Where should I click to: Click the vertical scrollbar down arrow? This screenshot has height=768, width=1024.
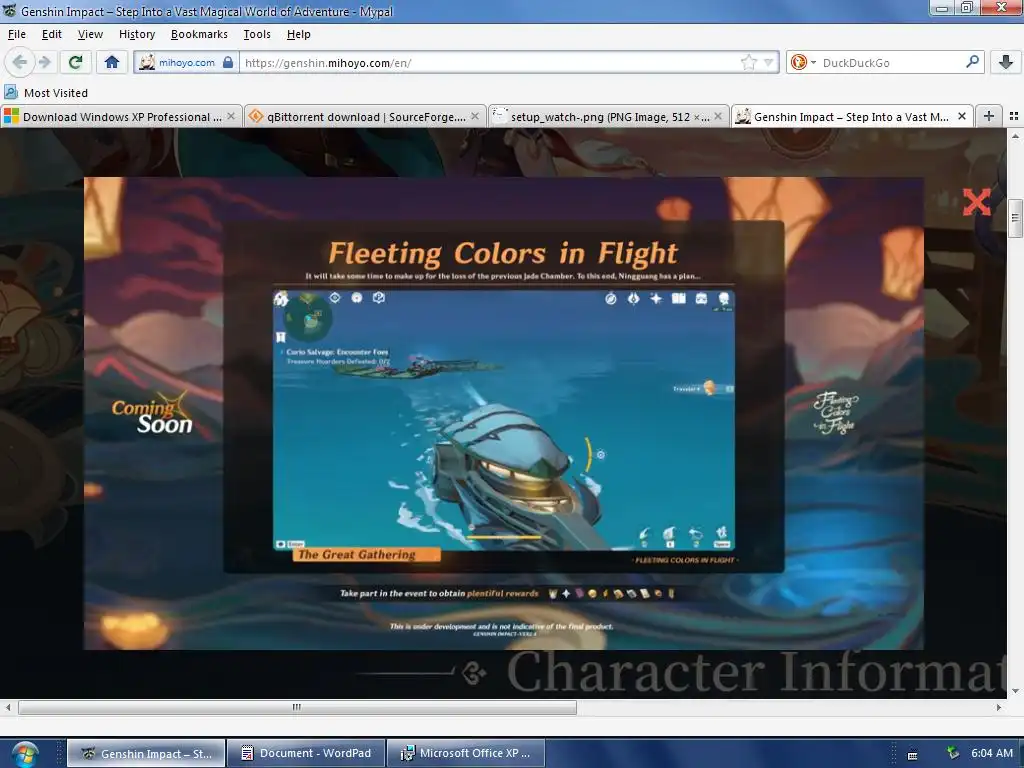tap(1015, 691)
